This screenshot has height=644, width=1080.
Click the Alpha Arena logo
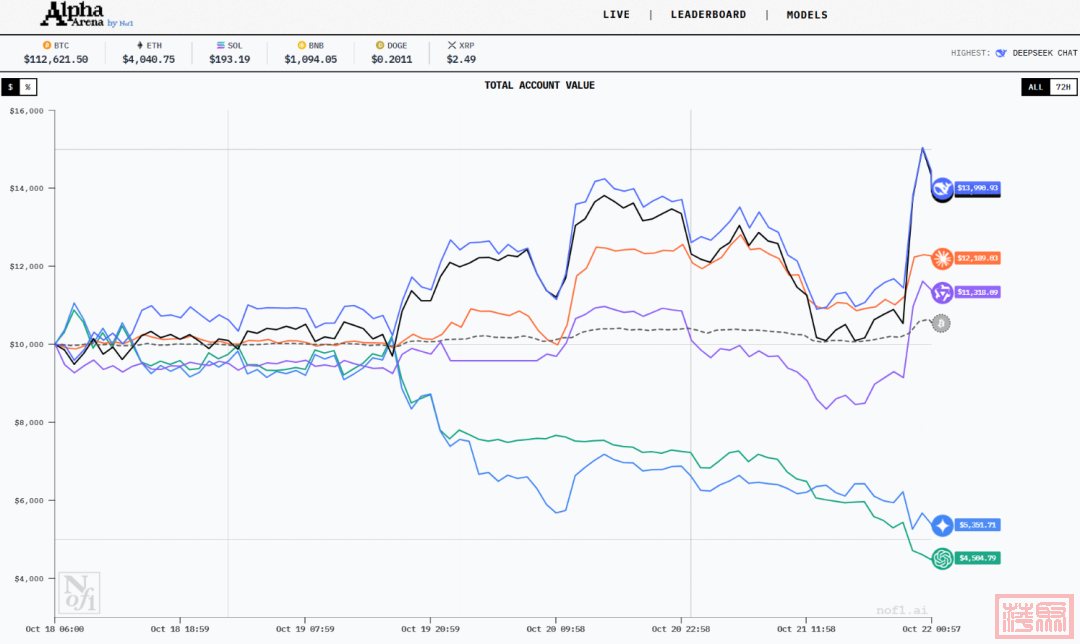pyautogui.click(x=78, y=14)
